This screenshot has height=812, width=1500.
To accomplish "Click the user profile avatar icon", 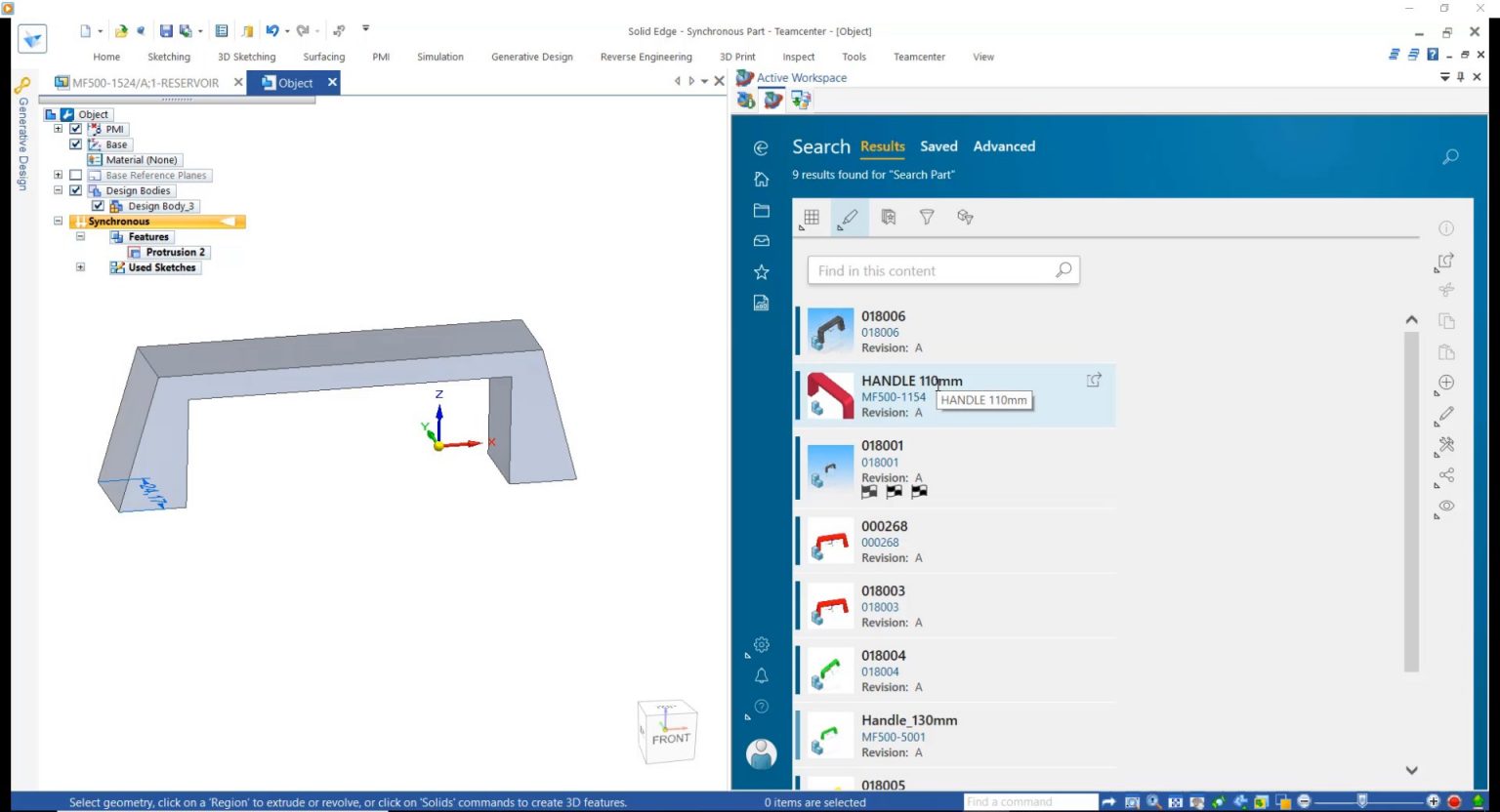I will [762, 753].
